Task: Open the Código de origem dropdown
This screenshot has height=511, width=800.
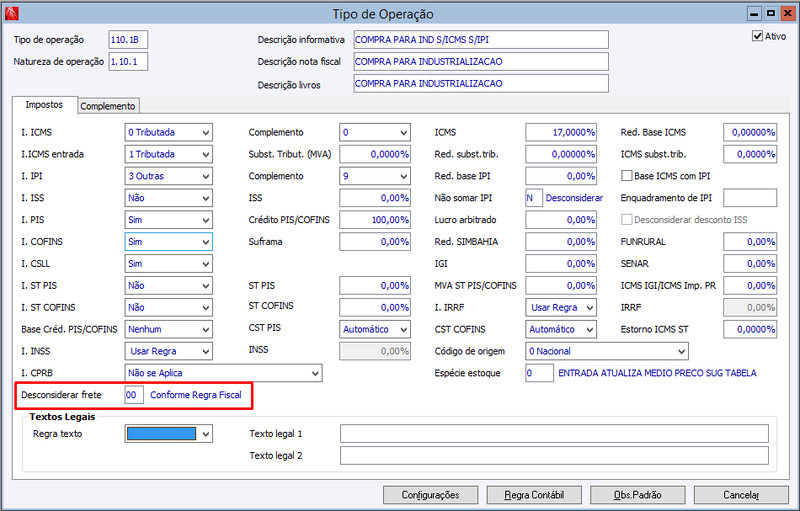Action: click(607, 351)
